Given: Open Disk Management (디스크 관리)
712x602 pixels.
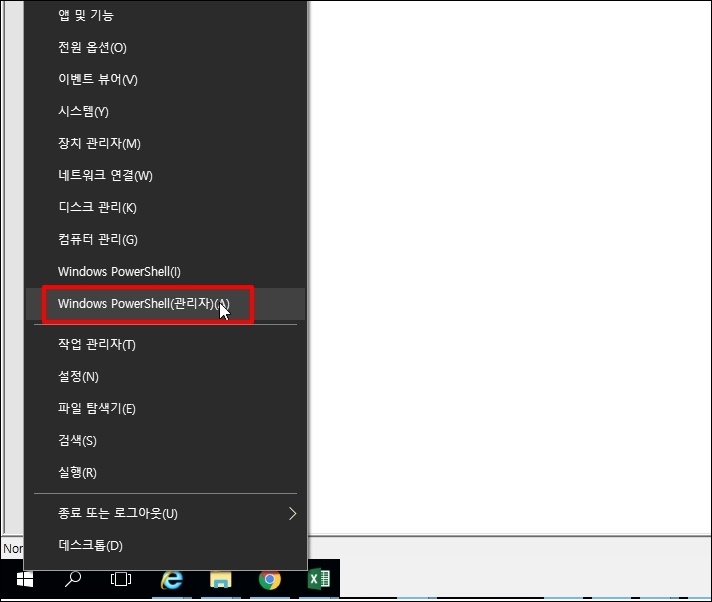Looking at the screenshot, I should tap(165, 207).
